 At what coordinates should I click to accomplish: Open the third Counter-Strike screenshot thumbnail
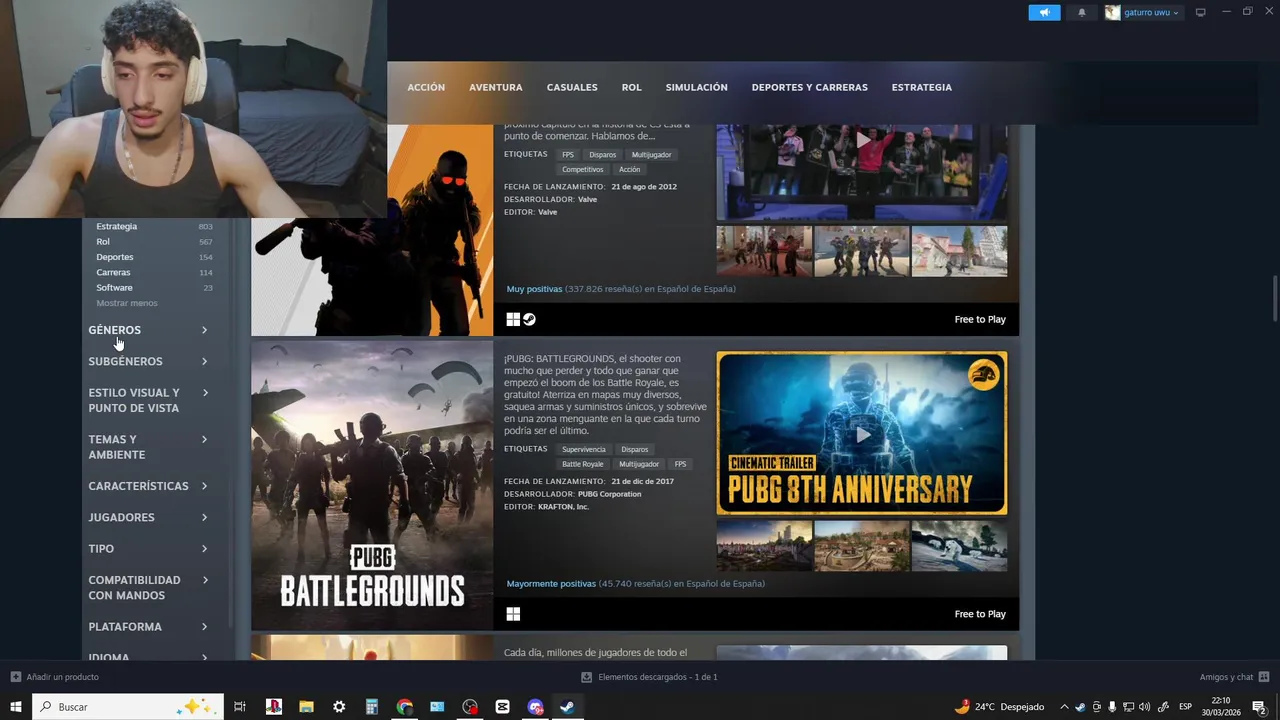(960, 251)
